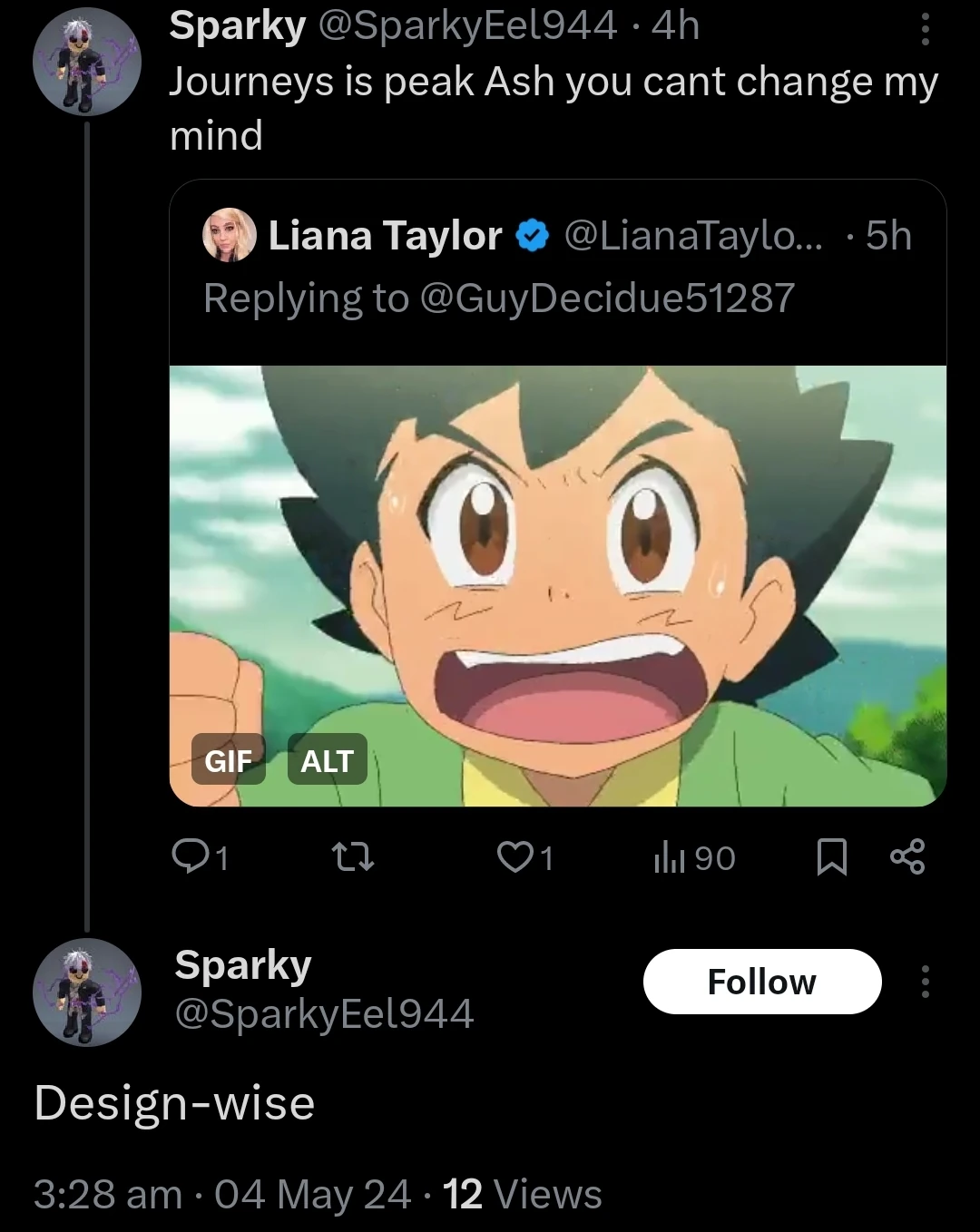Open the three-dot menu on the top tweet

[926, 30]
